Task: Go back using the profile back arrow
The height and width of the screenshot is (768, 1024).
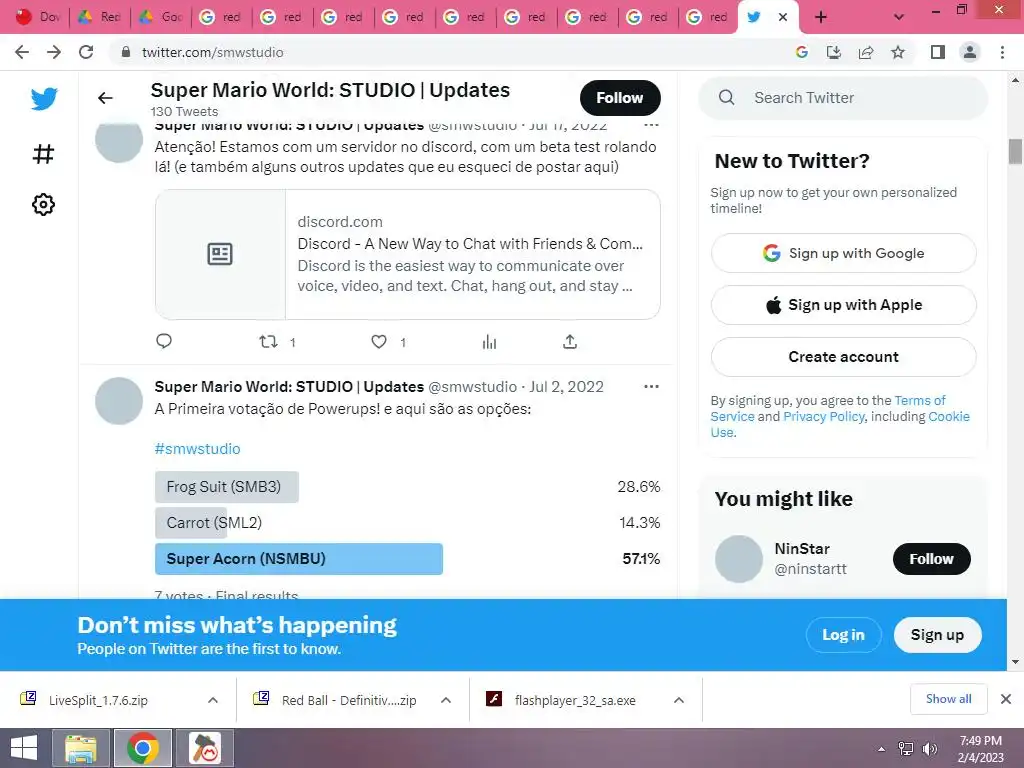Action: [105, 98]
